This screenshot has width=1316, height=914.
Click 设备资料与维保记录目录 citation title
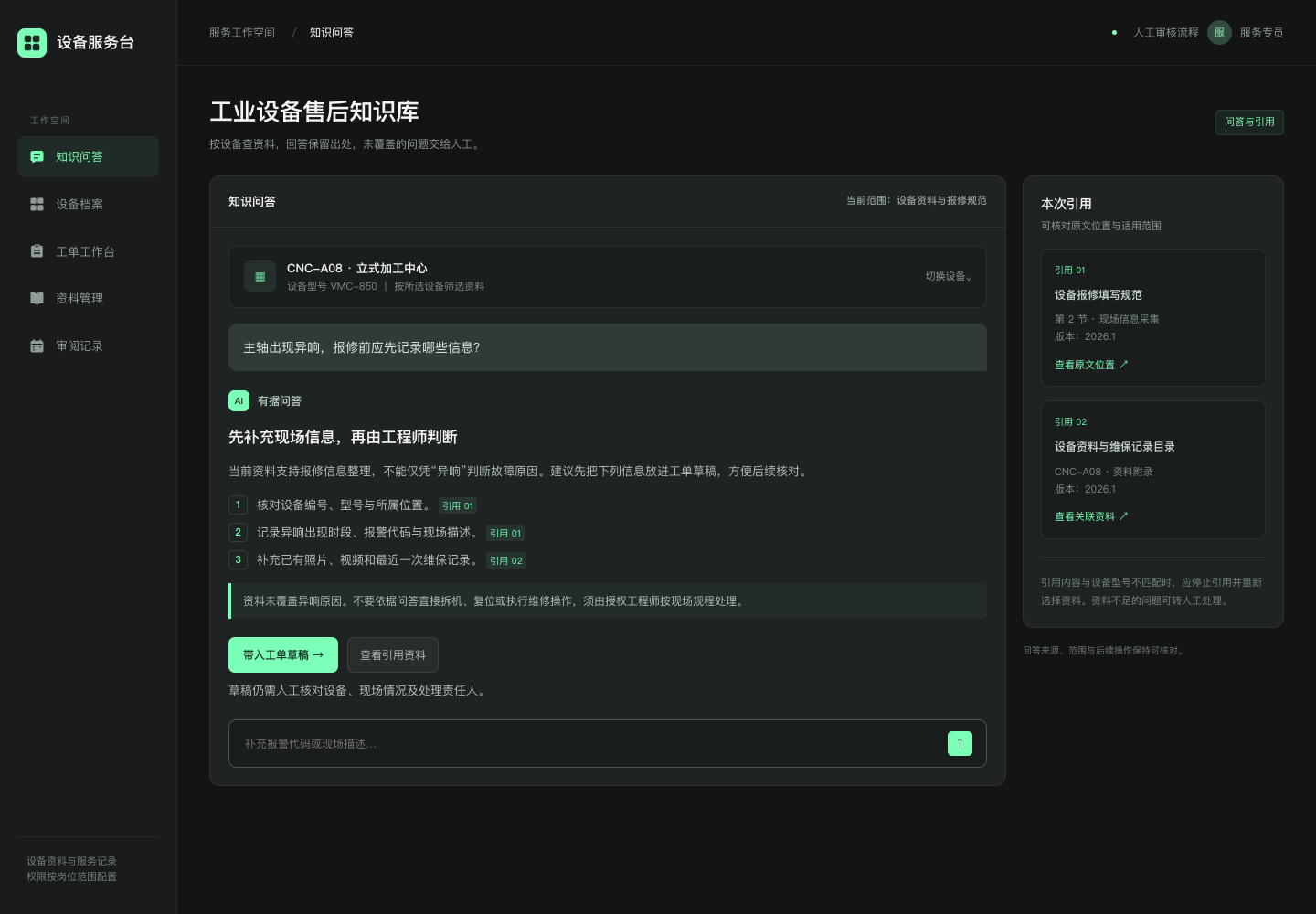pyautogui.click(x=1115, y=447)
